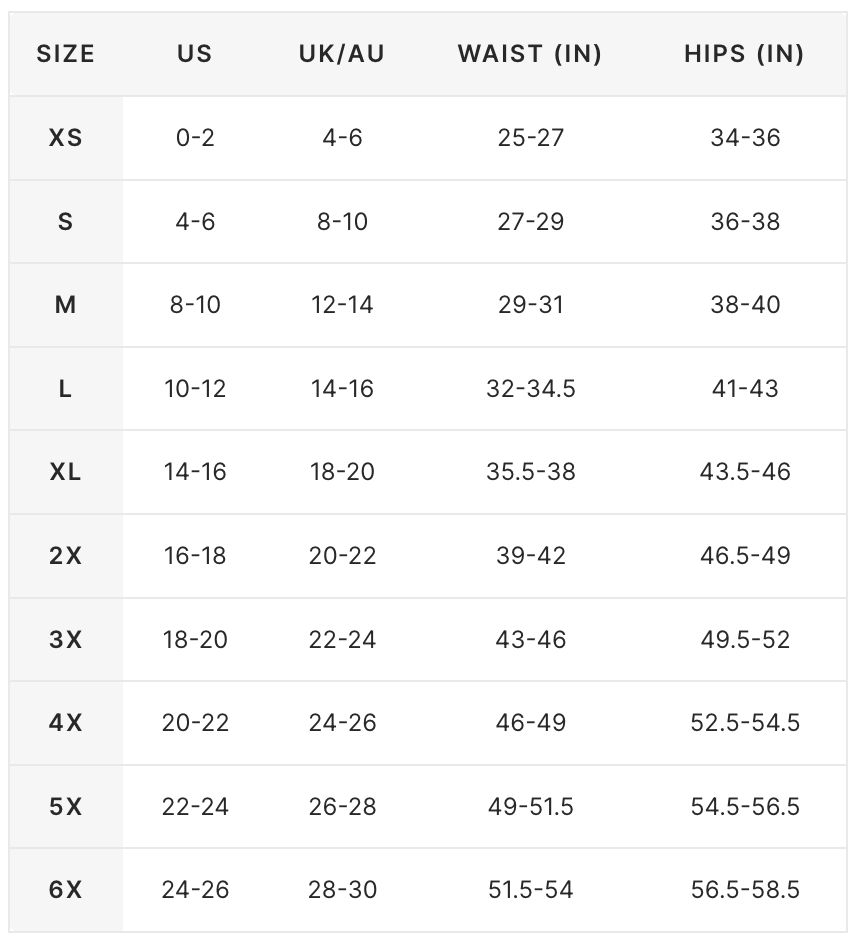Click the 4X size row label

66,723
